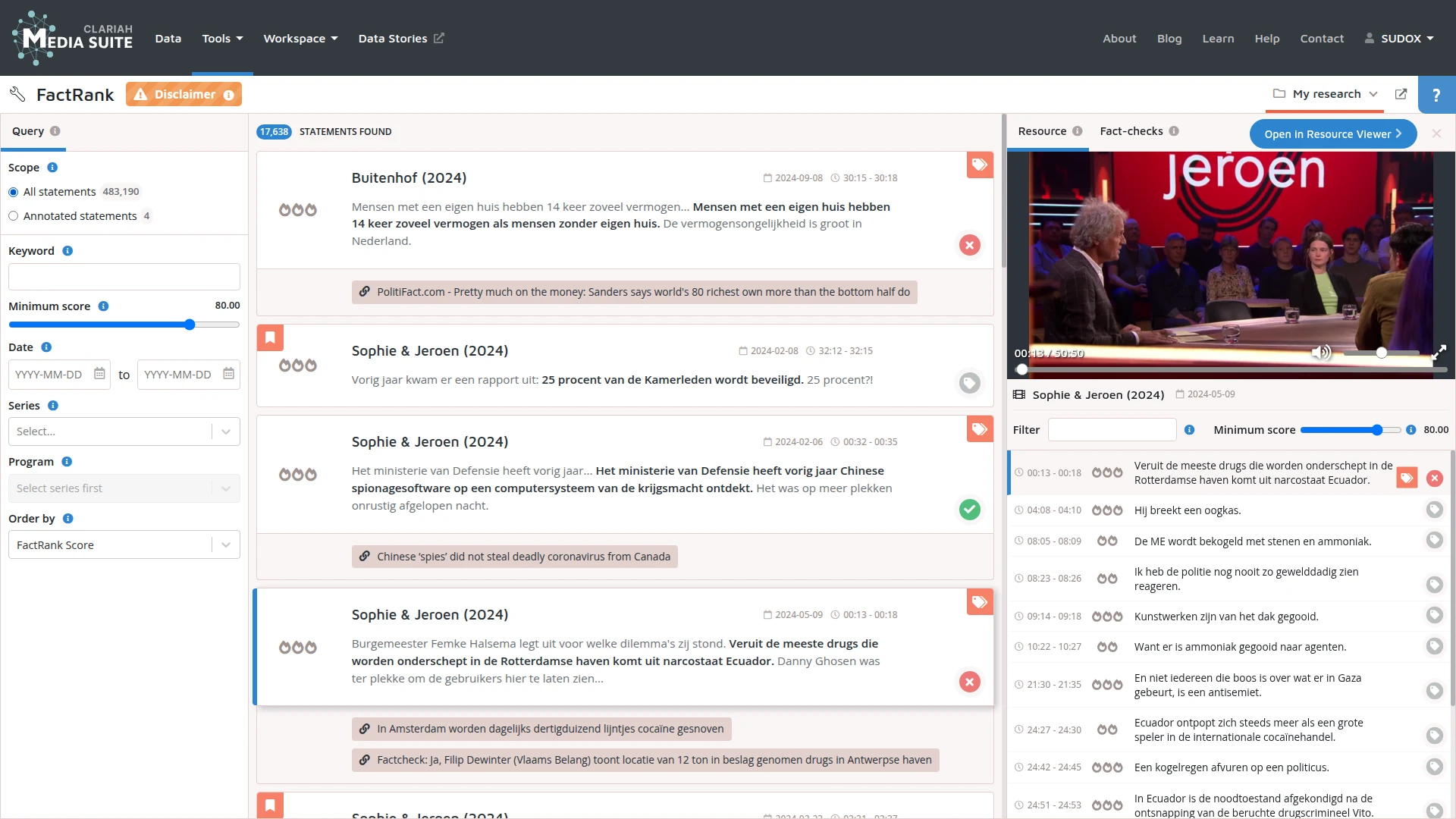Show the Minimum score info tooltip
Image resolution: width=1456 pixels, height=819 pixels.
click(x=104, y=306)
